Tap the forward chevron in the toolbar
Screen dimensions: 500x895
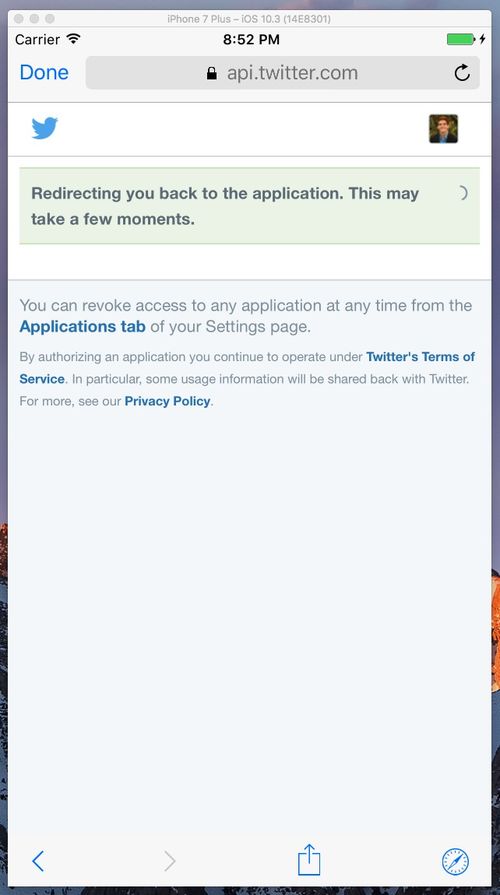(x=170, y=861)
